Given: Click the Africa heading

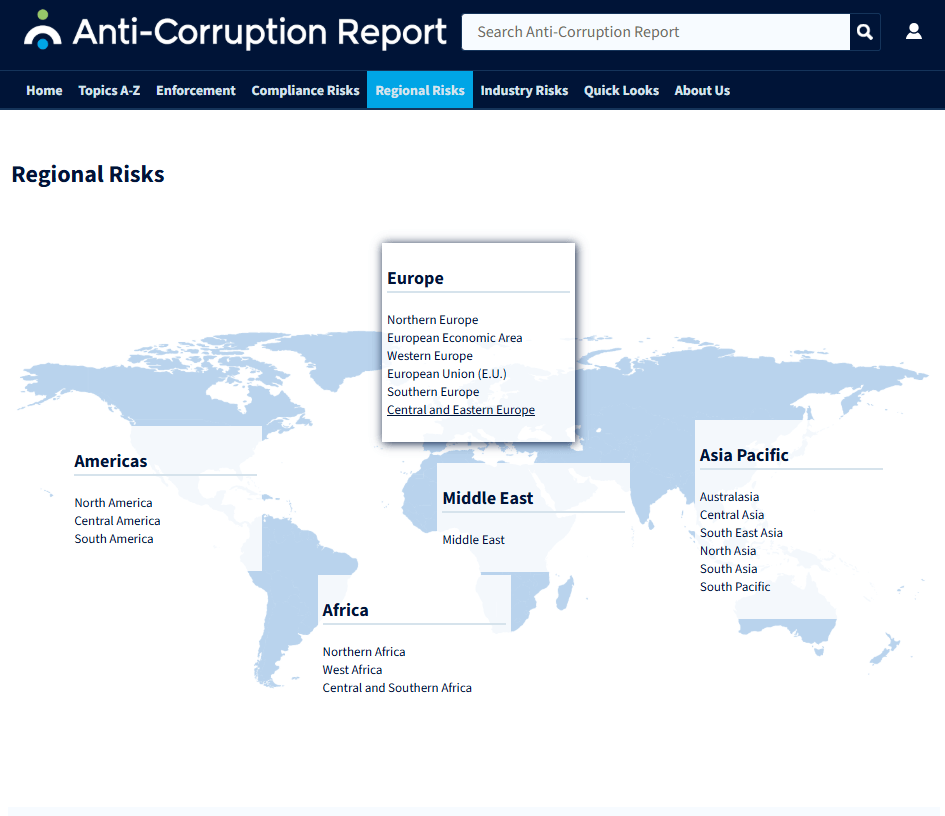Looking at the screenshot, I should tap(345, 610).
